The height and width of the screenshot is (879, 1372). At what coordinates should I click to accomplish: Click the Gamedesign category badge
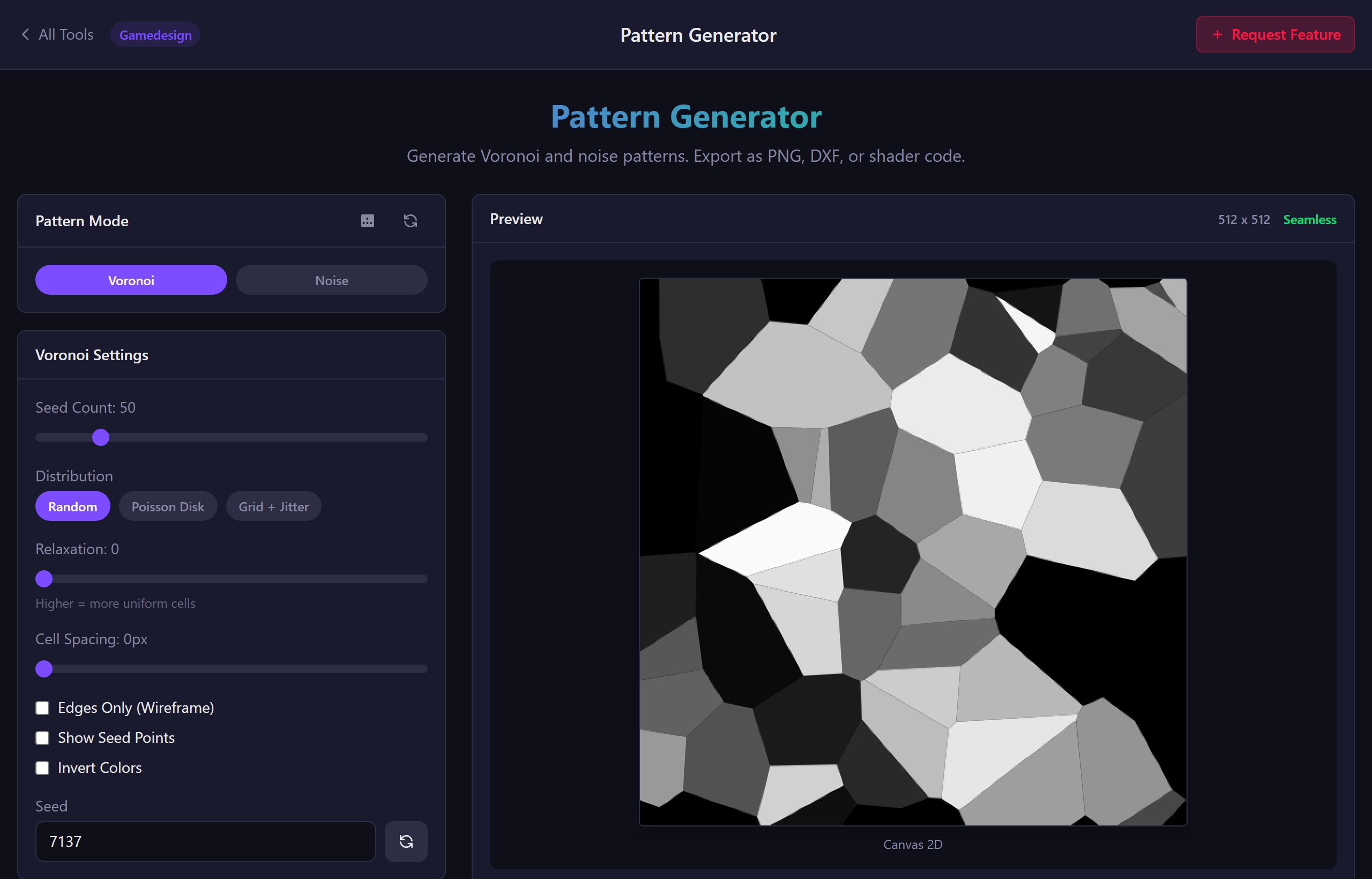tap(155, 34)
